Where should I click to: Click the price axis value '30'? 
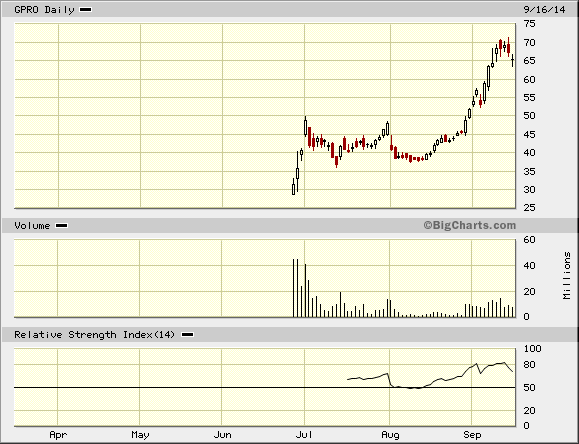(x=530, y=189)
